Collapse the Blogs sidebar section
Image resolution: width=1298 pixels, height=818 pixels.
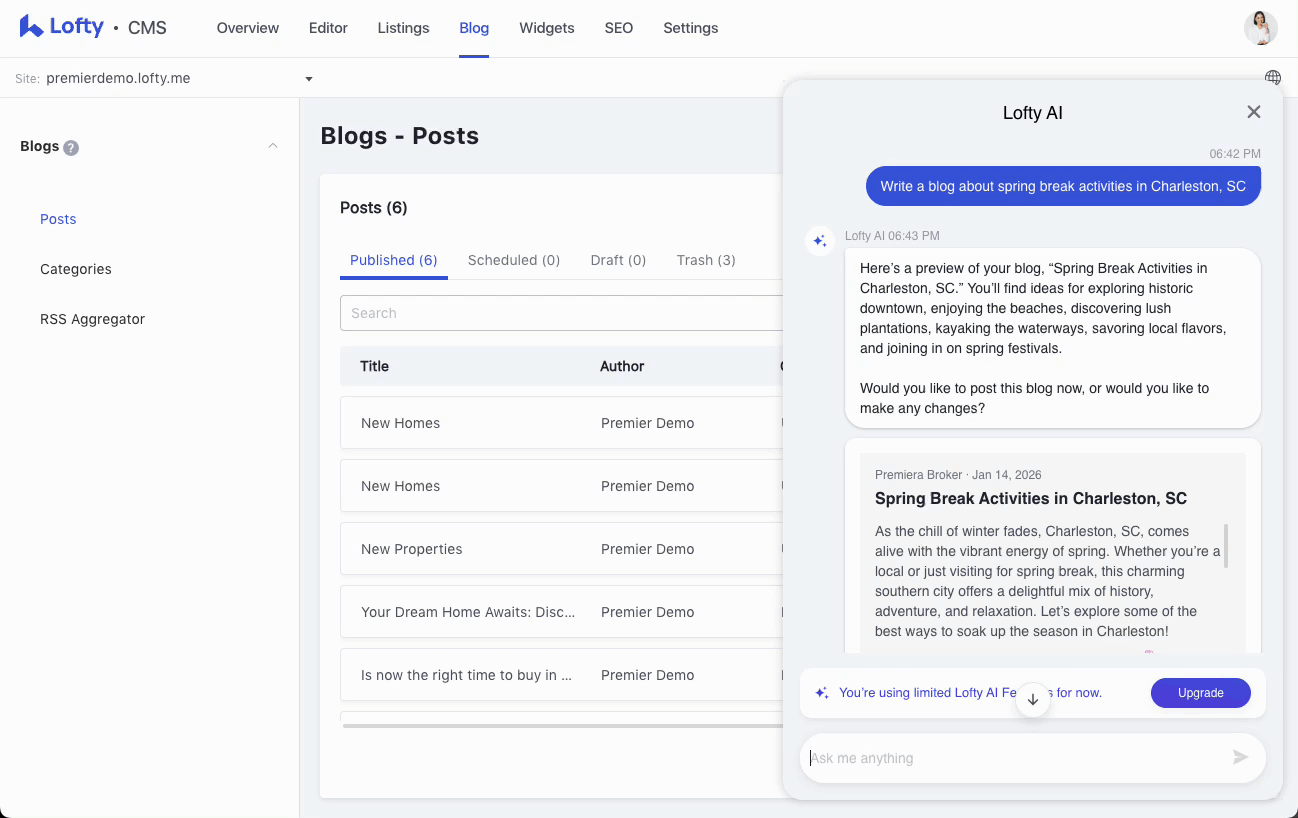273,146
